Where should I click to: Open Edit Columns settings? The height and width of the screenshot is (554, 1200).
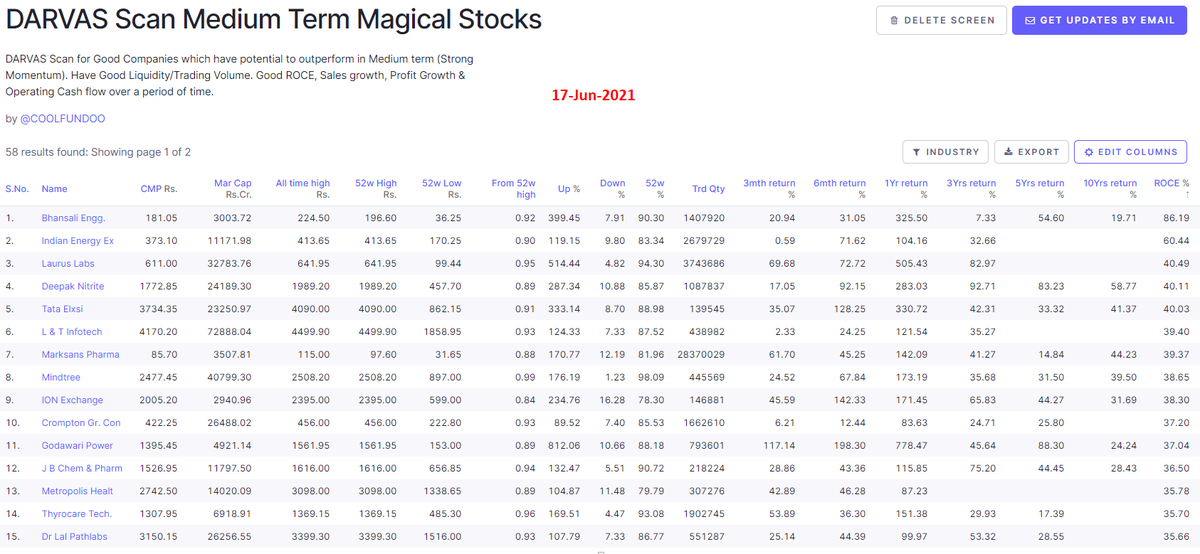[x=1130, y=152]
